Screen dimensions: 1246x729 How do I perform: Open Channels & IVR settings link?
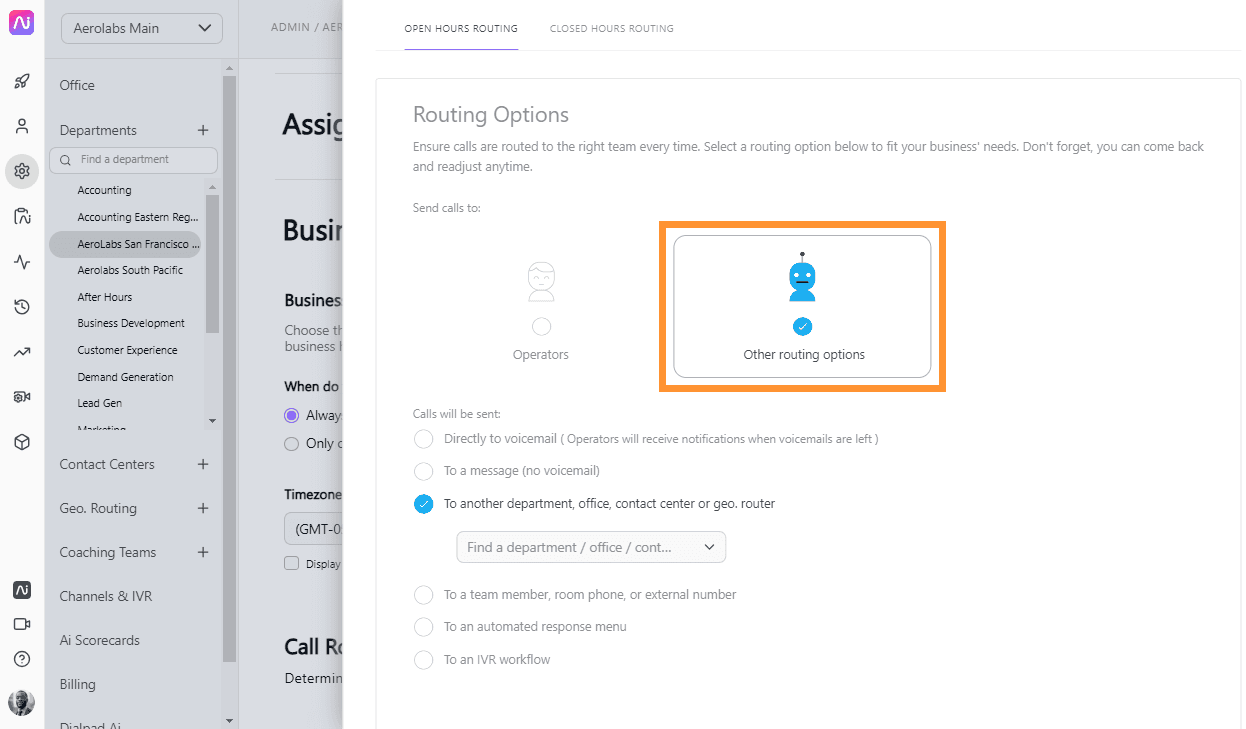pyautogui.click(x=106, y=596)
